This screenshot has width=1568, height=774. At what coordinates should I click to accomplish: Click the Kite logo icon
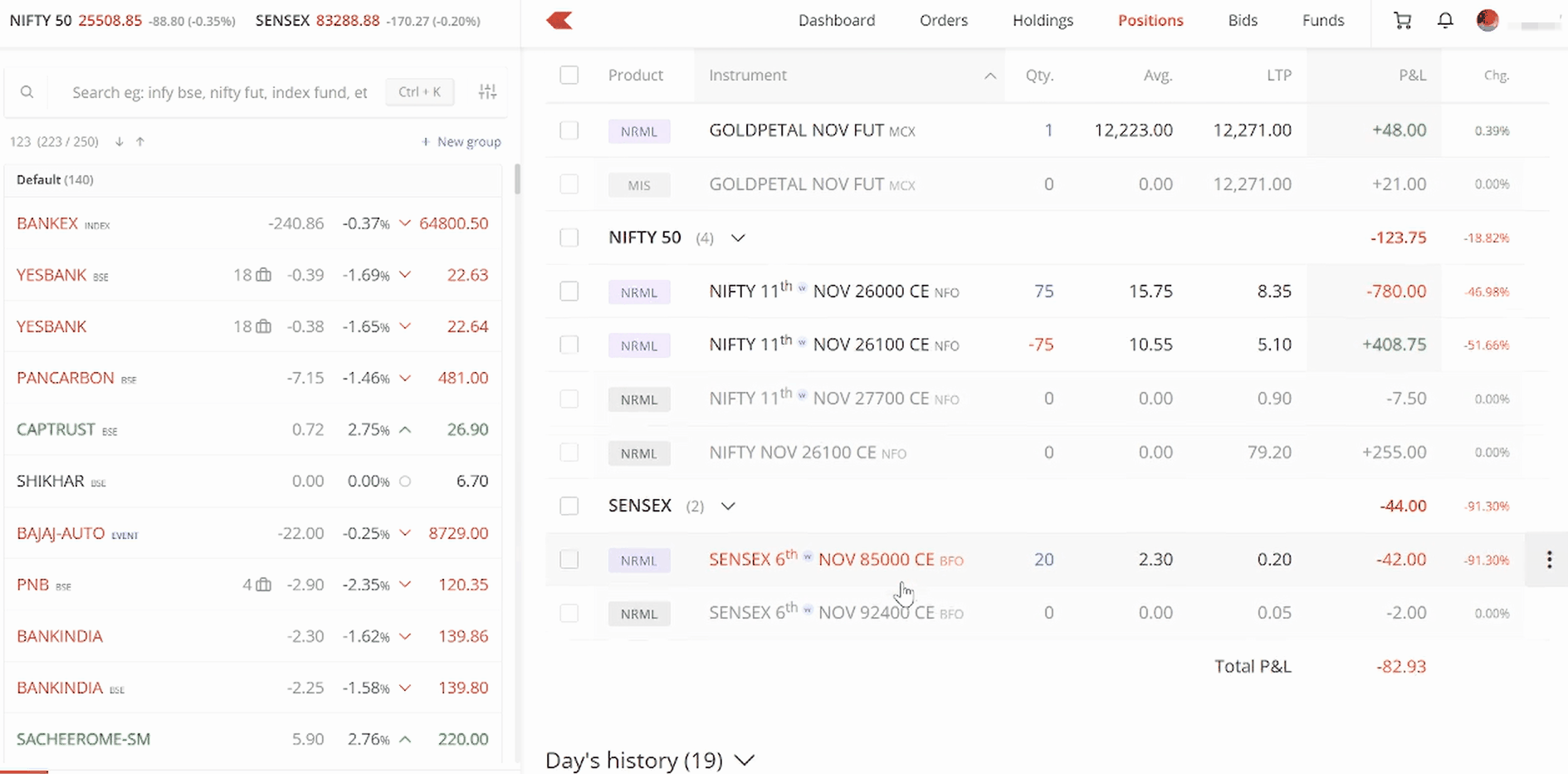click(559, 21)
